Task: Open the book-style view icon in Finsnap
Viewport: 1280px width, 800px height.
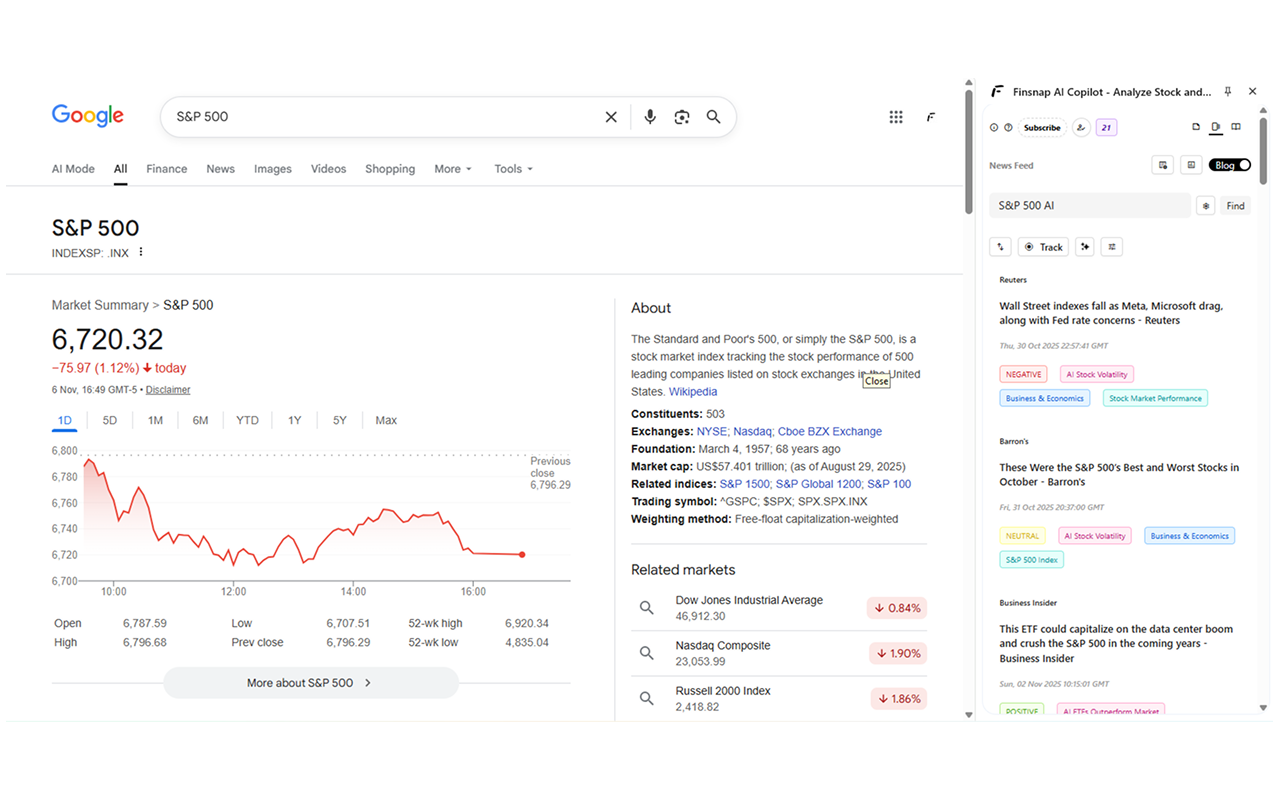Action: [1236, 127]
